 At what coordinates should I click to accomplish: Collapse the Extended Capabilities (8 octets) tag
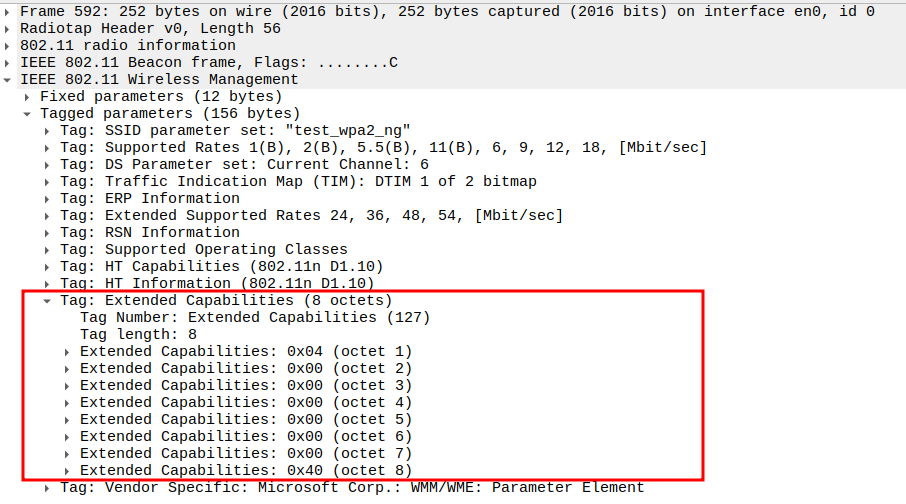[48, 301]
